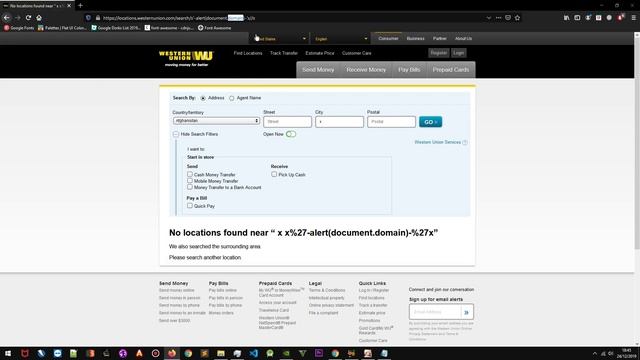
Task: Open Country/territory dropdown
Action: click(x=216, y=121)
